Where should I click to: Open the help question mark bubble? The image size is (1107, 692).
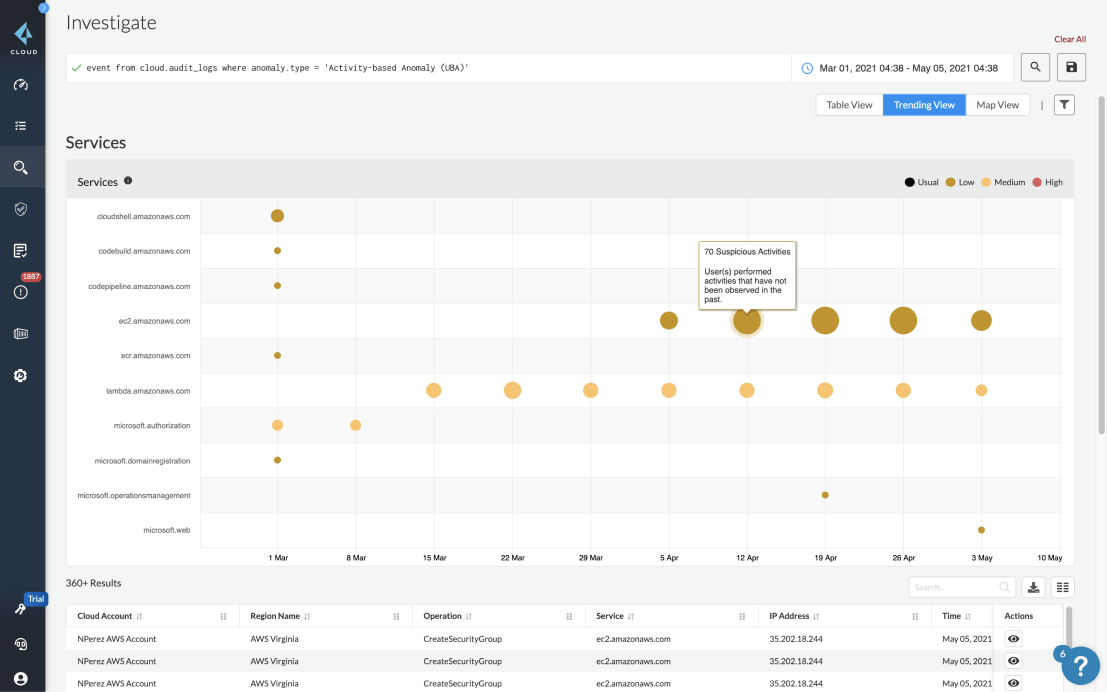click(1080, 665)
